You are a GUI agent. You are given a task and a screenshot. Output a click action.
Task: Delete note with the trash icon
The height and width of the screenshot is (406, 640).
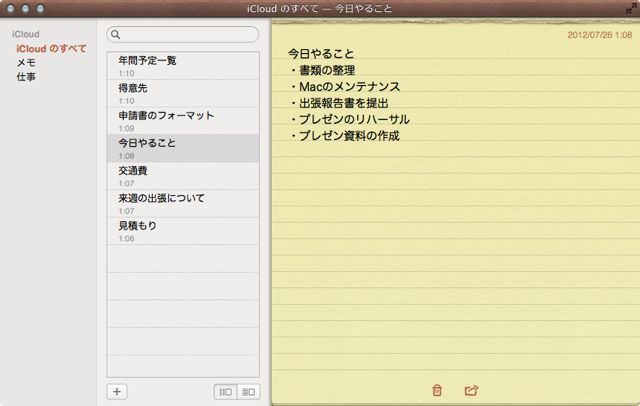437,390
